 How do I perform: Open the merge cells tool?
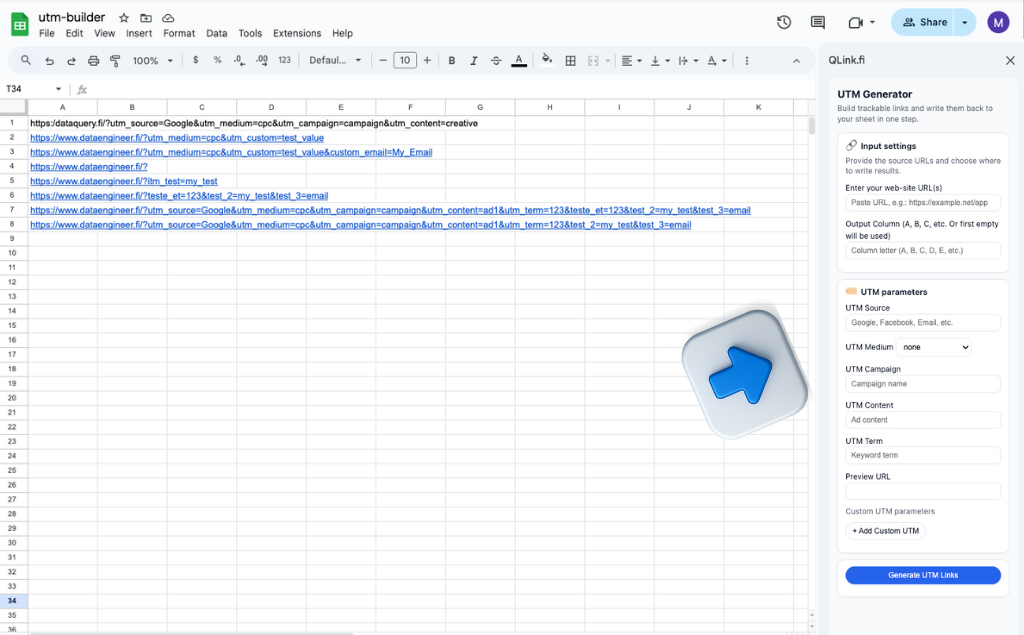[x=594, y=60]
